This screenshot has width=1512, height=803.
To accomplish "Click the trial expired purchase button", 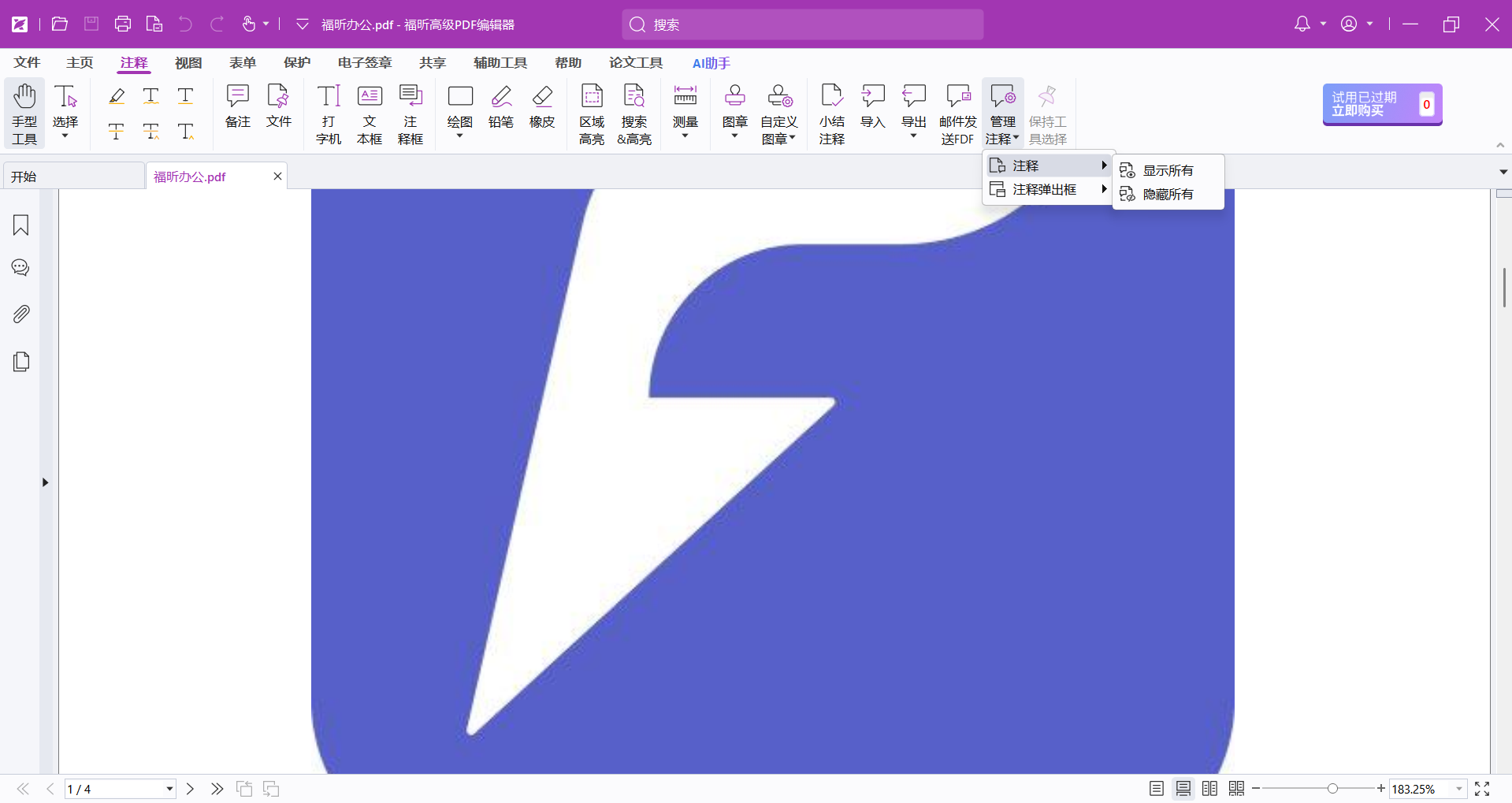I will [1381, 104].
